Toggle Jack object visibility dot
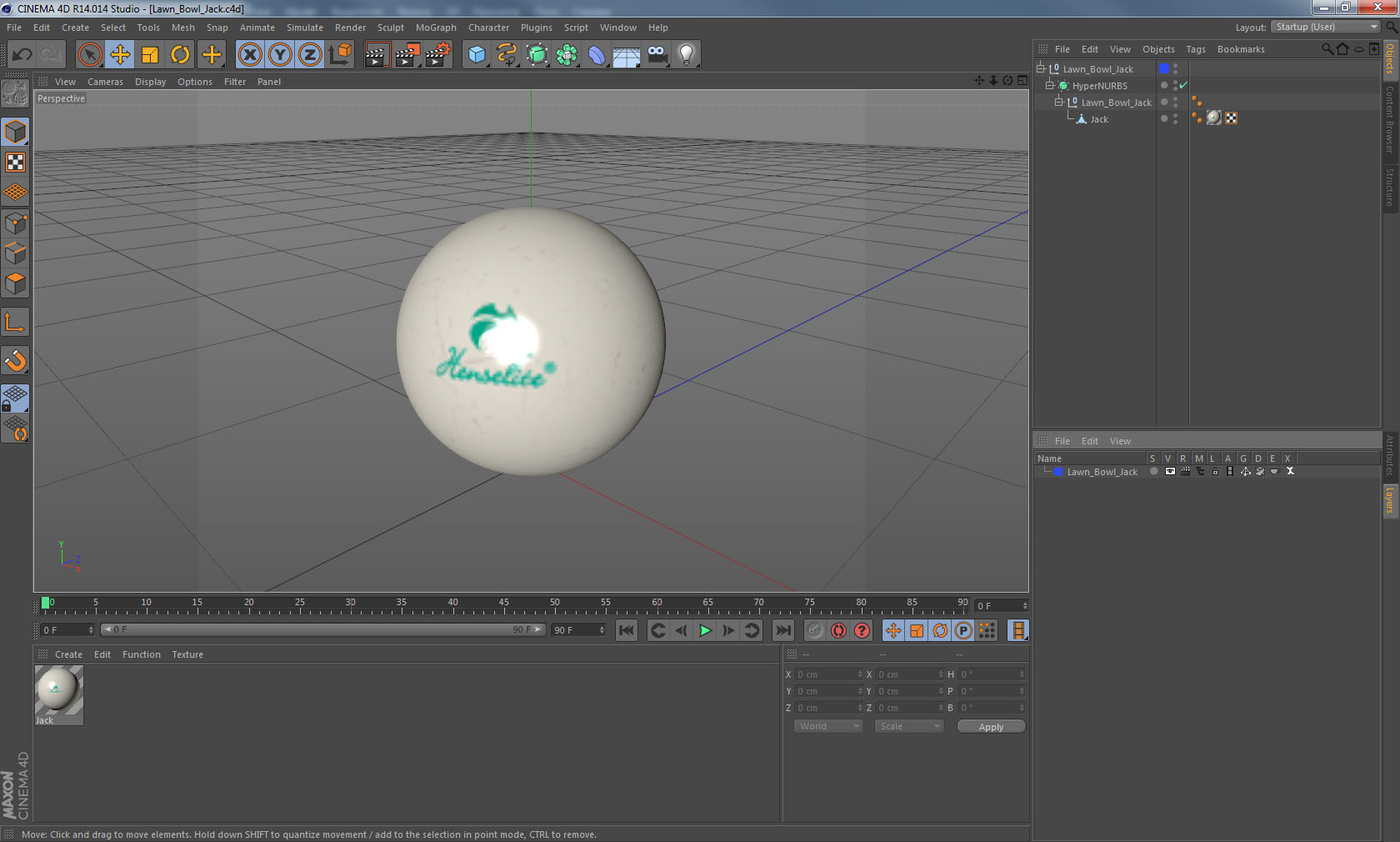 click(1176, 116)
